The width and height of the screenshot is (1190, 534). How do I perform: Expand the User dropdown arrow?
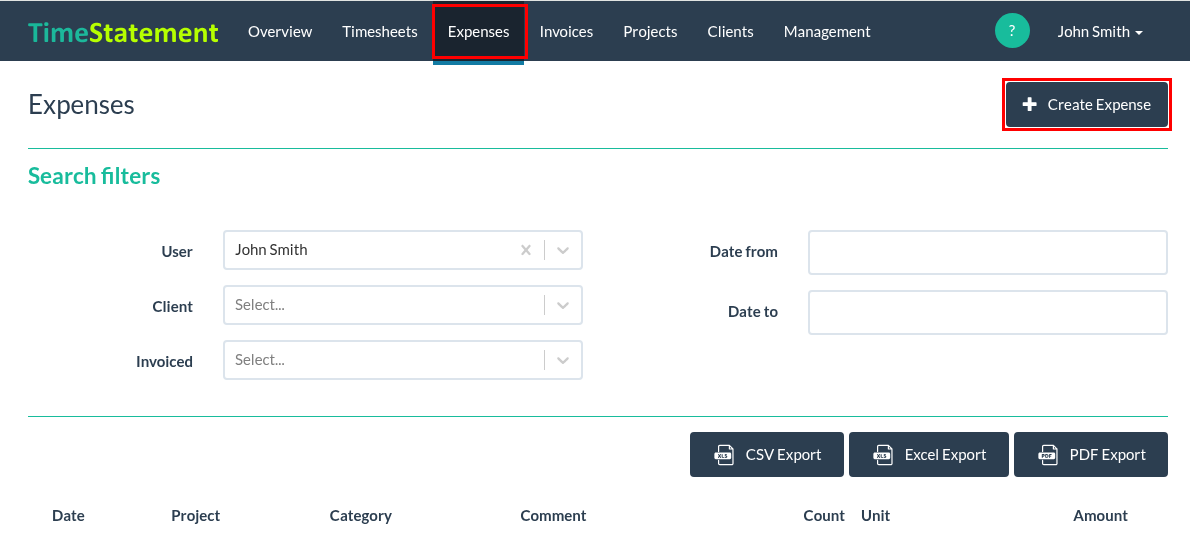tap(563, 250)
